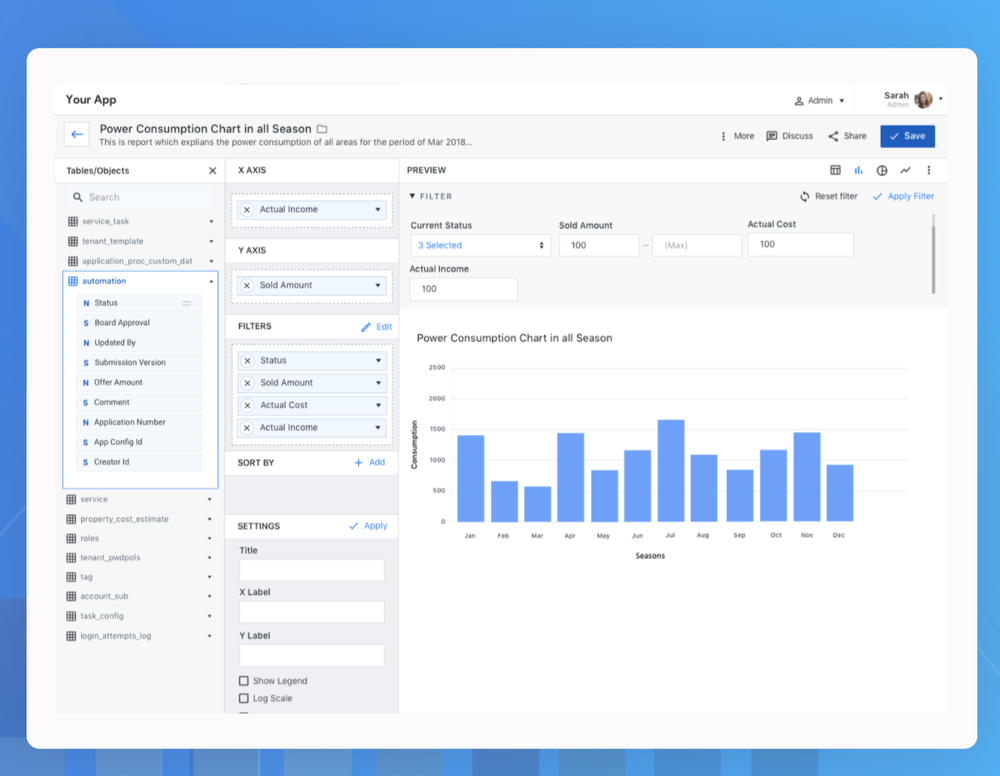Click the back arrow beside report title

click(76, 133)
